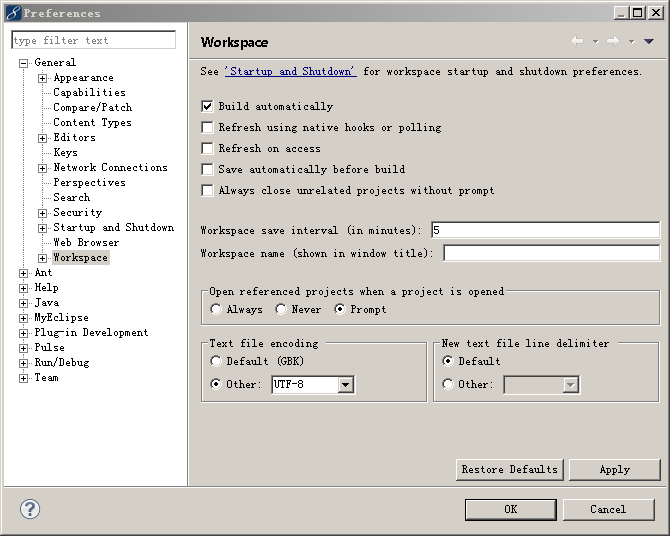This screenshot has width=670, height=536.
Task: Expand the Help category
Action: coord(24,288)
